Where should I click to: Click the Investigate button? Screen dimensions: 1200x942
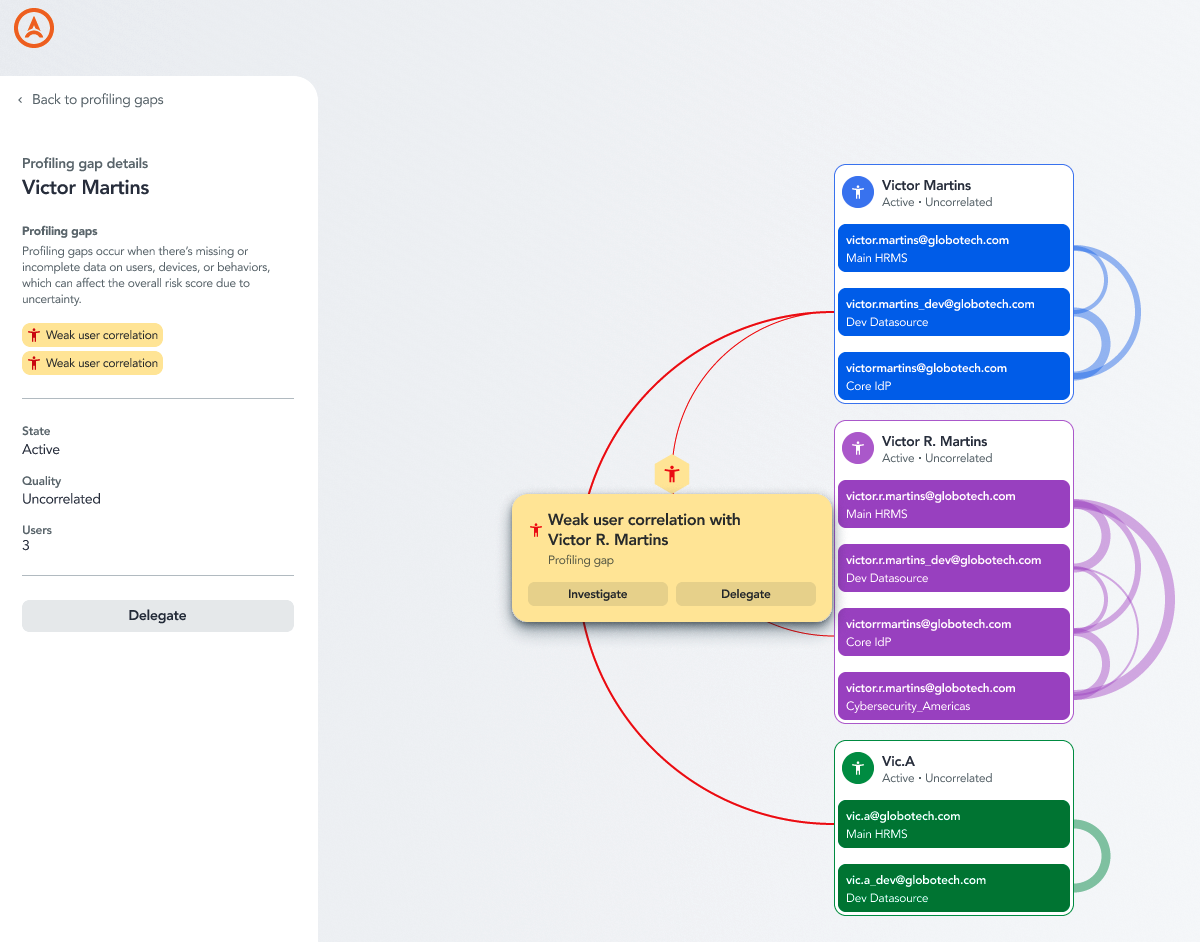[x=598, y=594]
